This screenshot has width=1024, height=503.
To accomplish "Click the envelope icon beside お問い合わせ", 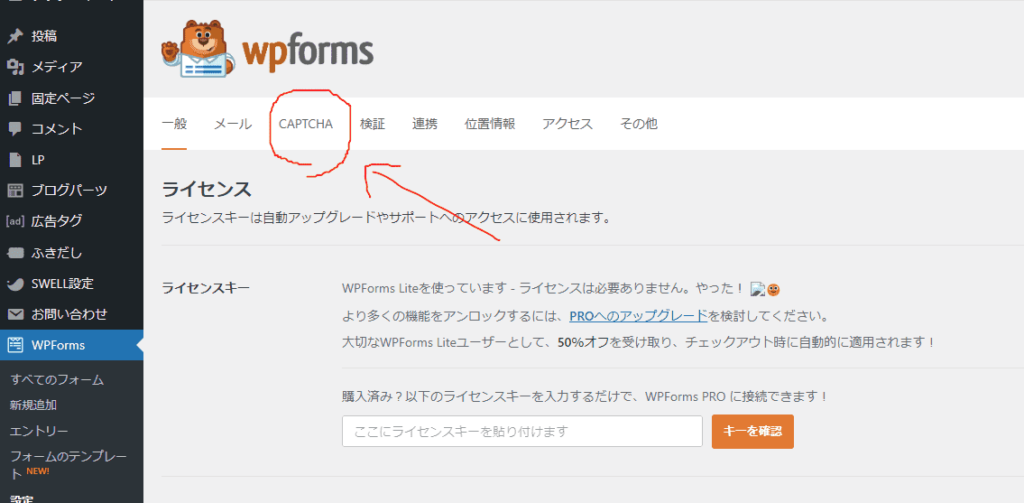I will tap(16, 314).
